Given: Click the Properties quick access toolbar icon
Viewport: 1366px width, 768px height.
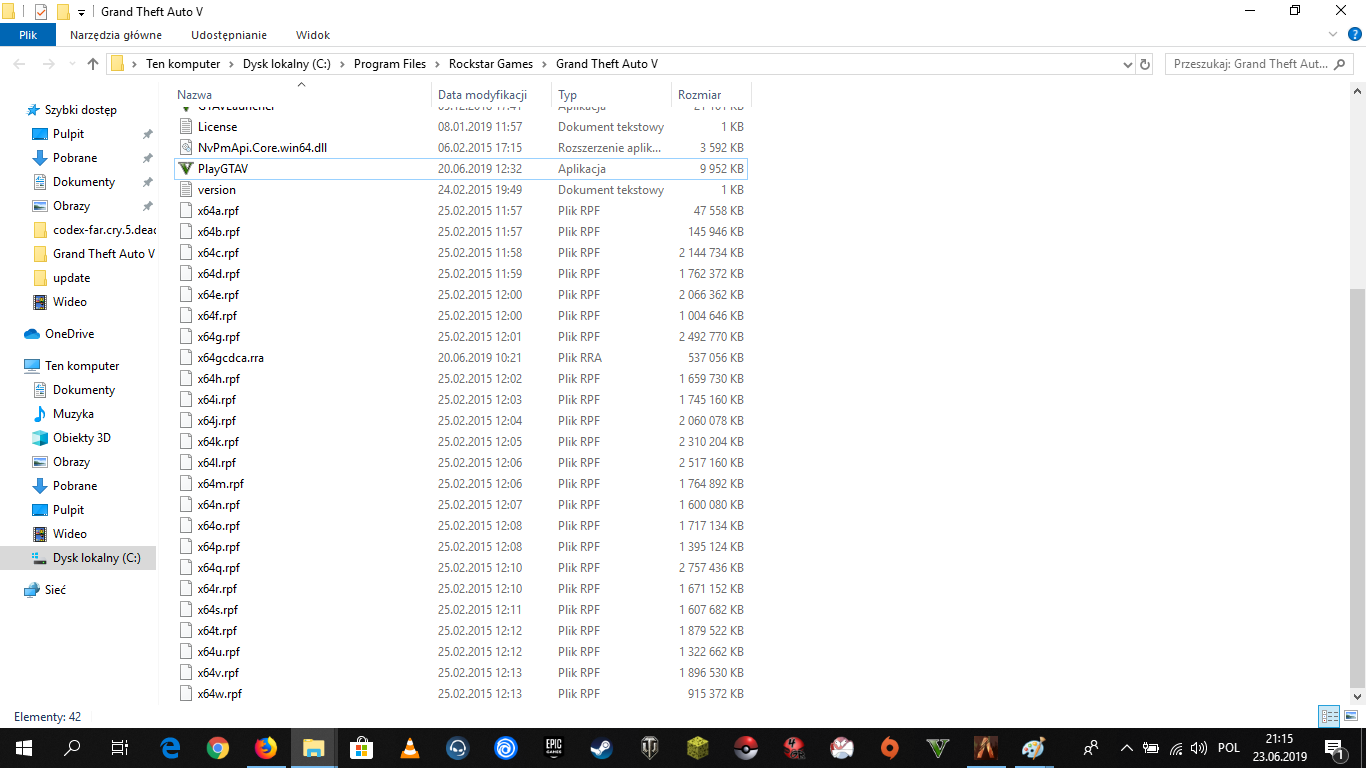Looking at the screenshot, I should 41,12.
